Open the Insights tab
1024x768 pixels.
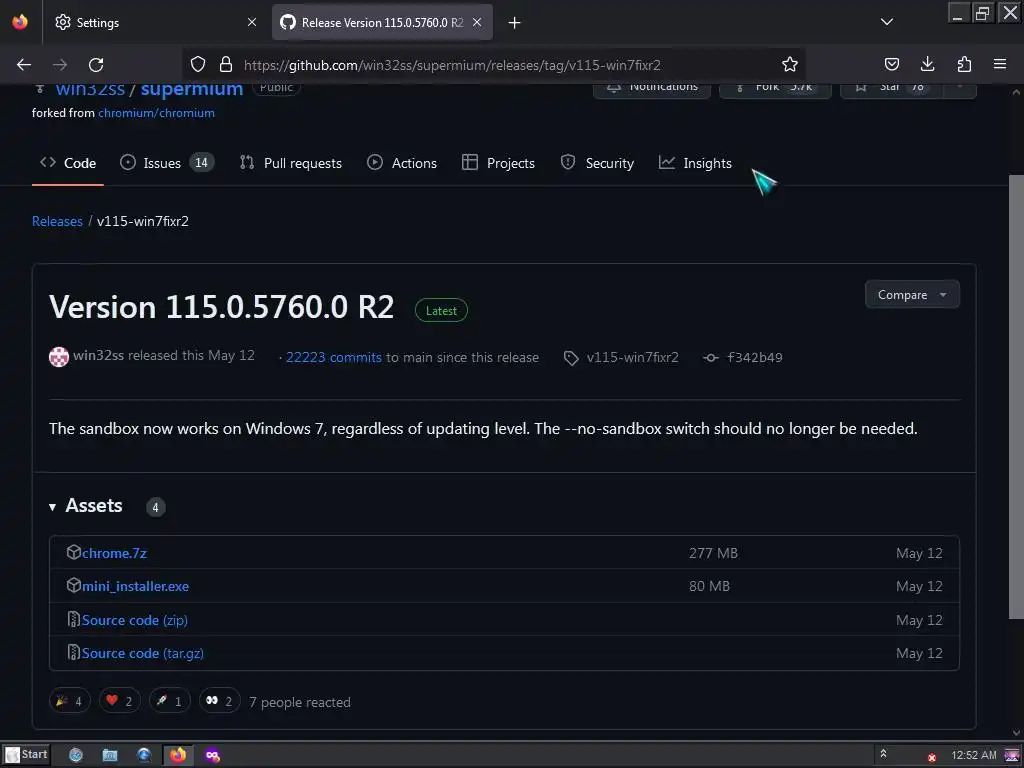pos(696,163)
